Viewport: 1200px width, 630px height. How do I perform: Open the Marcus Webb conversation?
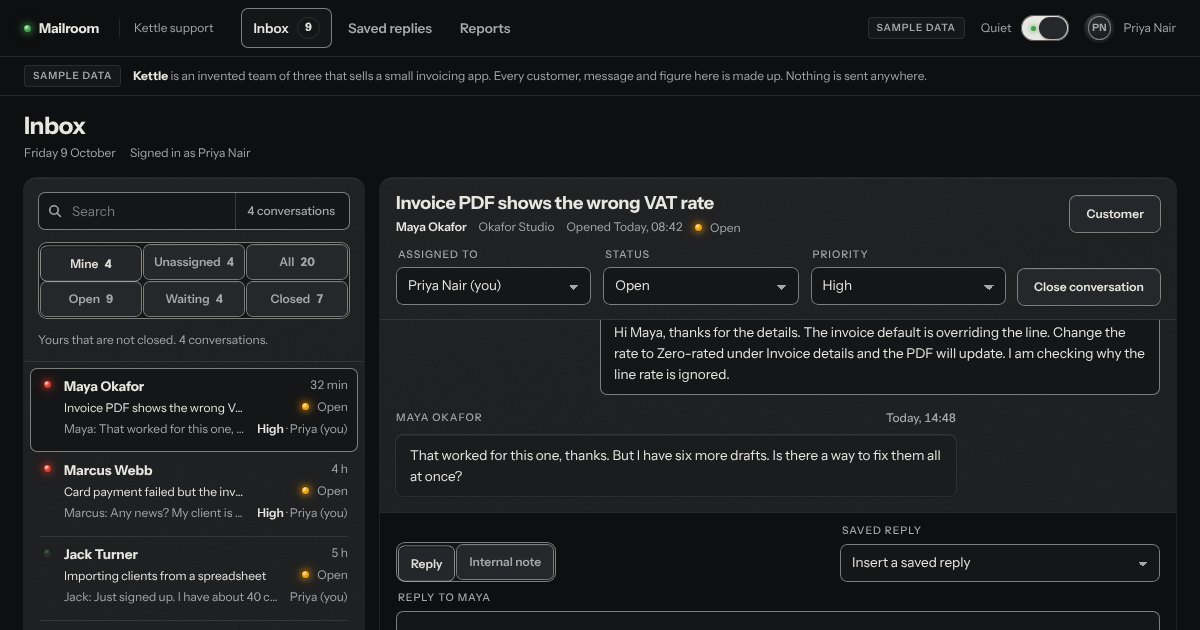pyautogui.click(x=194, y=491)
